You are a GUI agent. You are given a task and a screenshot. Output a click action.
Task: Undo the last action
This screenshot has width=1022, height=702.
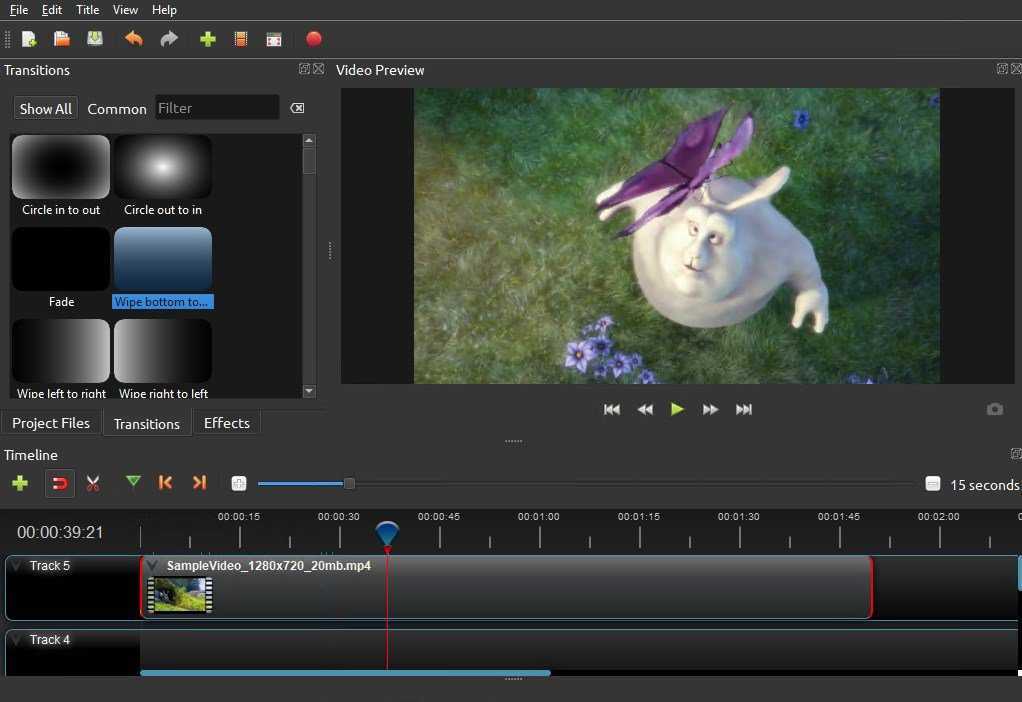[134, 39]
